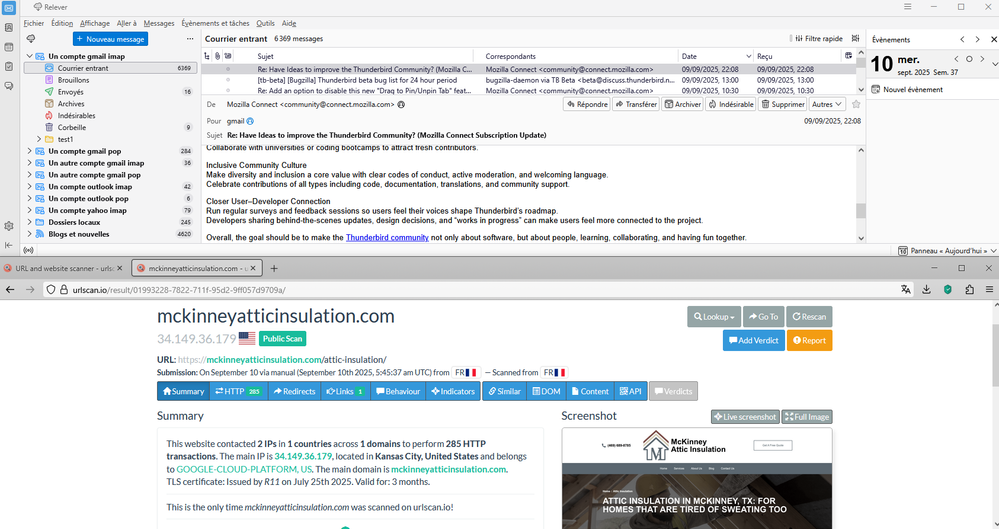This screenshot has height=529, width=999.
Task: Open Thunderbird settings gear icon
Action: [x=9, y=226]
